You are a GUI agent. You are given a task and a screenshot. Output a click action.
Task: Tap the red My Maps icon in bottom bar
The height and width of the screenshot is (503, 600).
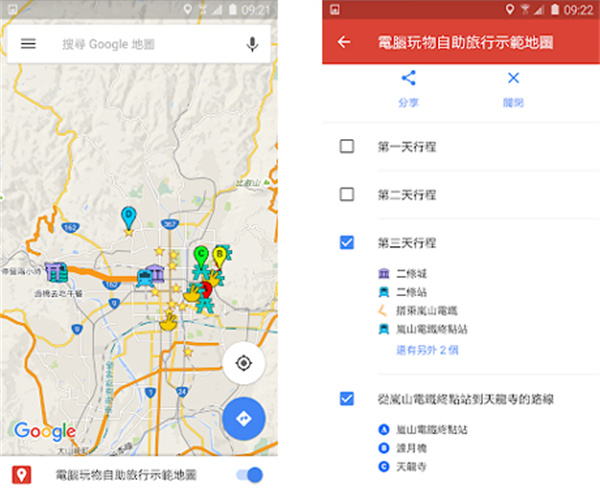click(21, 475)
